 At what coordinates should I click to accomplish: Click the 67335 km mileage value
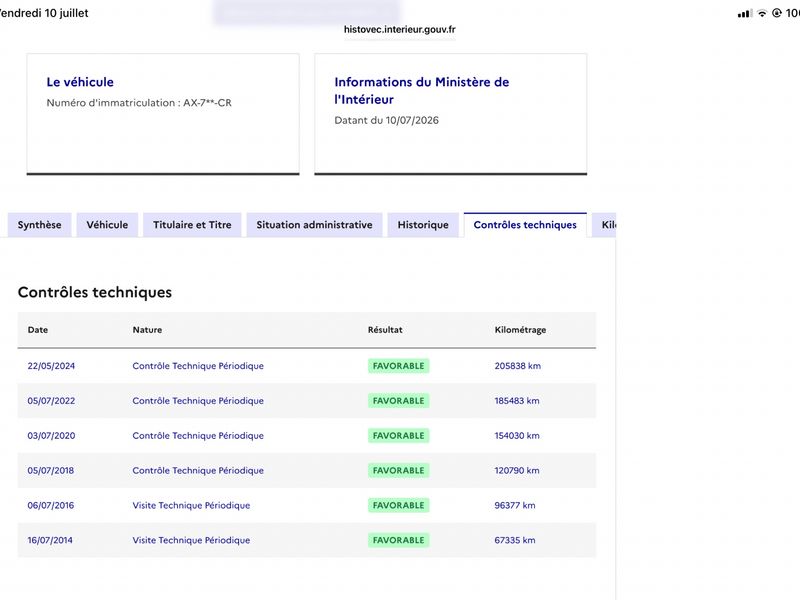515,540
